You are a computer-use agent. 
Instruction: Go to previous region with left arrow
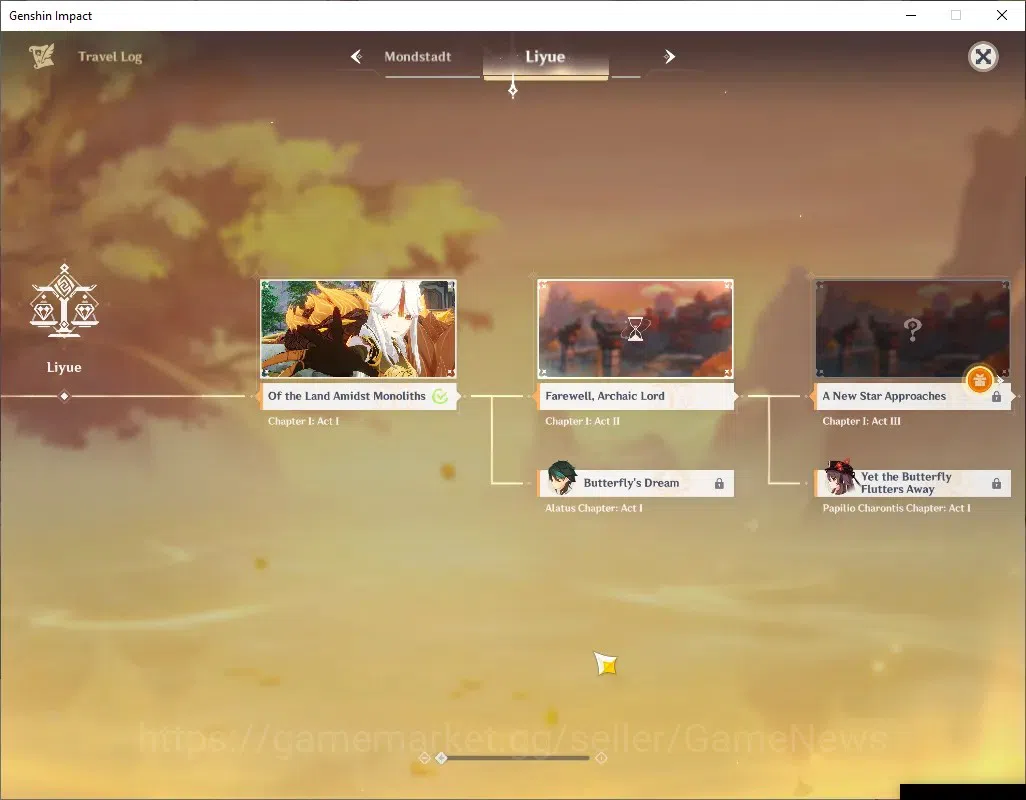(x=357, y=57)
